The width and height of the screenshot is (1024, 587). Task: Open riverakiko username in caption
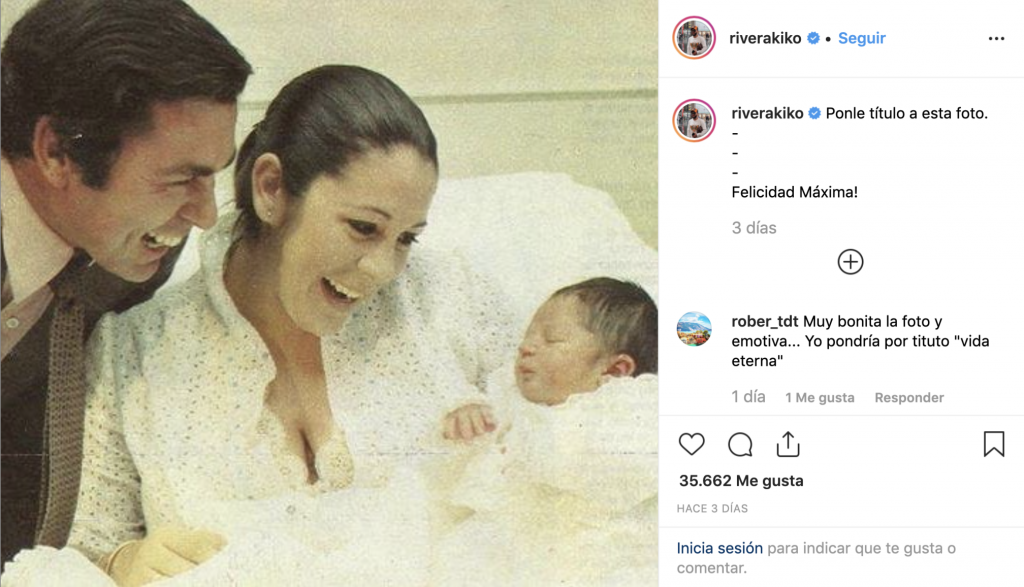[x=767, y=113]
